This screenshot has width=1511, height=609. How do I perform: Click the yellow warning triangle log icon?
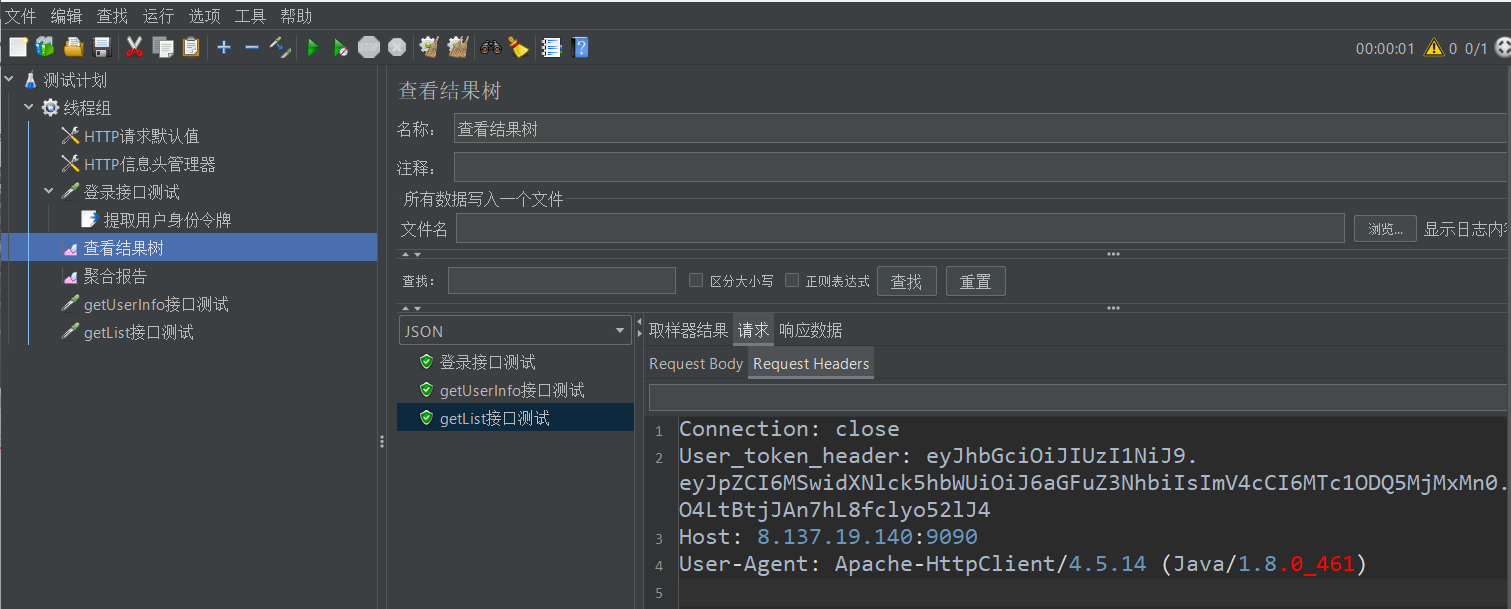1434,47
